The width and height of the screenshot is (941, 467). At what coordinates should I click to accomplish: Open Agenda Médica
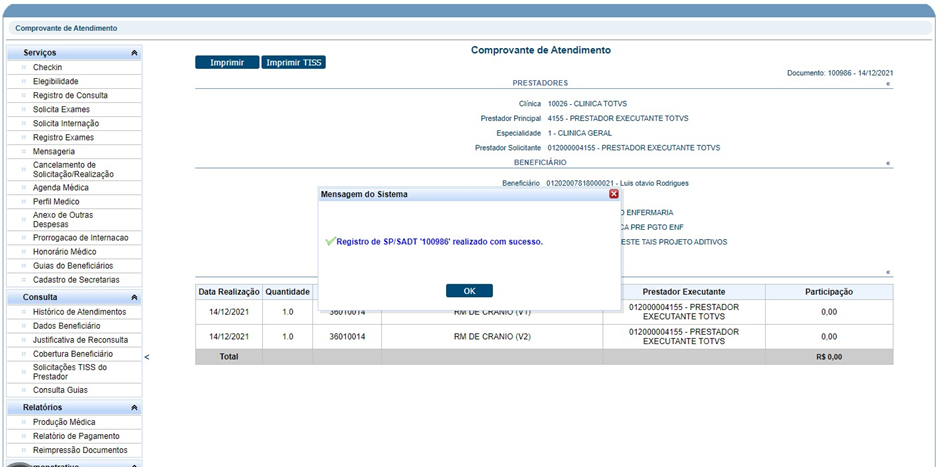tap(61, 187)
